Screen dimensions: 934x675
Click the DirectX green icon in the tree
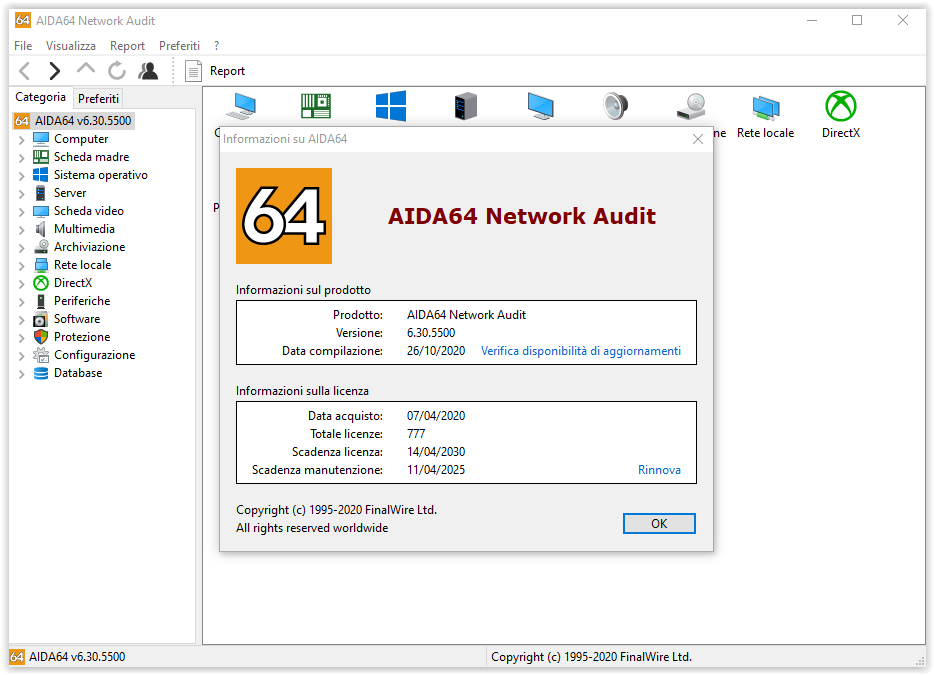click(41, 283)
